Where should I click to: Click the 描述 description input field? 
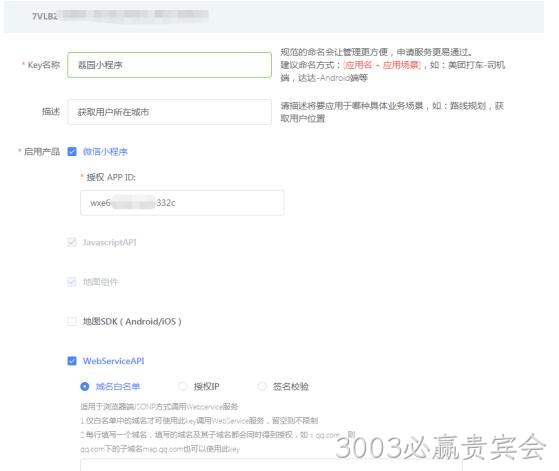pos(169,112)
